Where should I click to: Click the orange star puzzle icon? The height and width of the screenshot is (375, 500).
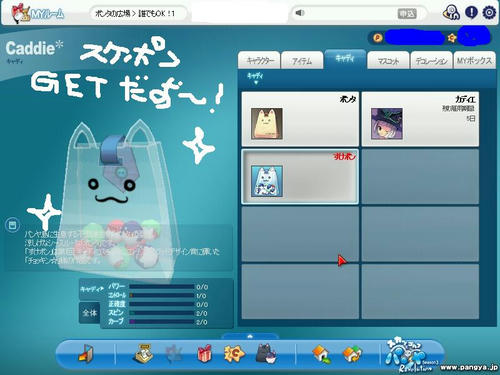coord(234,354)
